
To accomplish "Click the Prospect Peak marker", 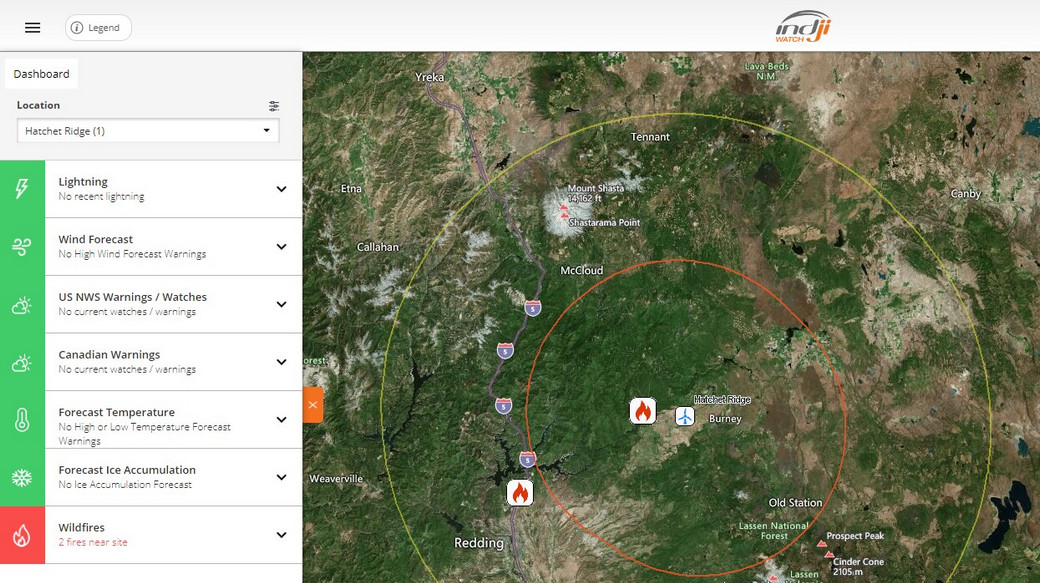I will 822,544.
